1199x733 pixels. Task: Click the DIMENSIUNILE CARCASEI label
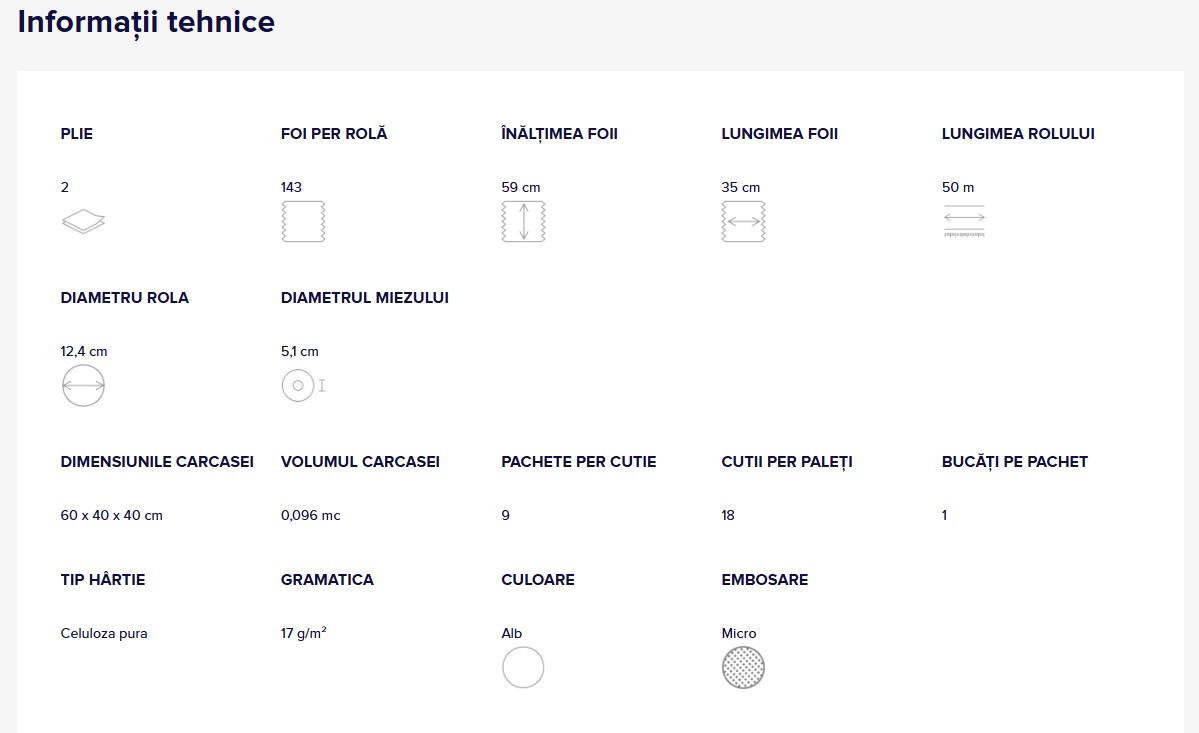pyautogui.click(x=157, y=462)
